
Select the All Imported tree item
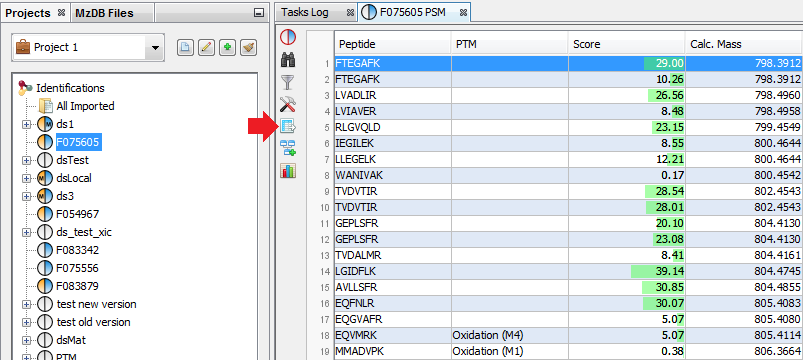pyautogui.click(x=86, y=106)
